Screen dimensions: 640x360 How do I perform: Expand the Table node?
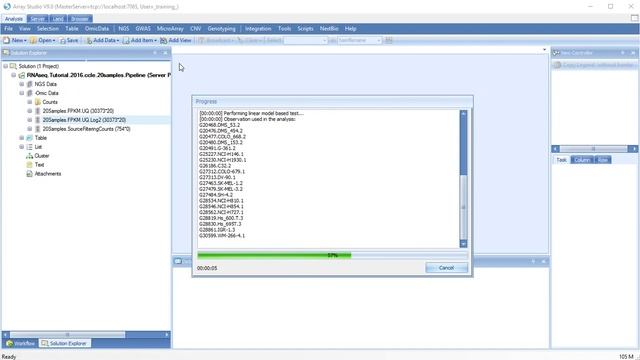(22, 138)
